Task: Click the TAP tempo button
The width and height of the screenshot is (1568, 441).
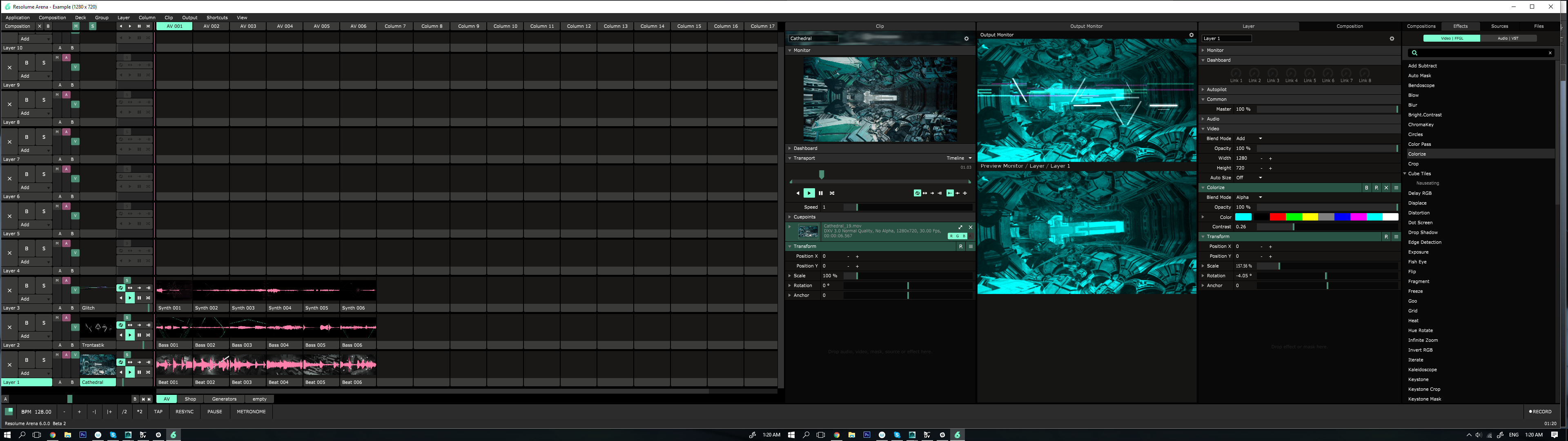Action: tap(158, 412)
